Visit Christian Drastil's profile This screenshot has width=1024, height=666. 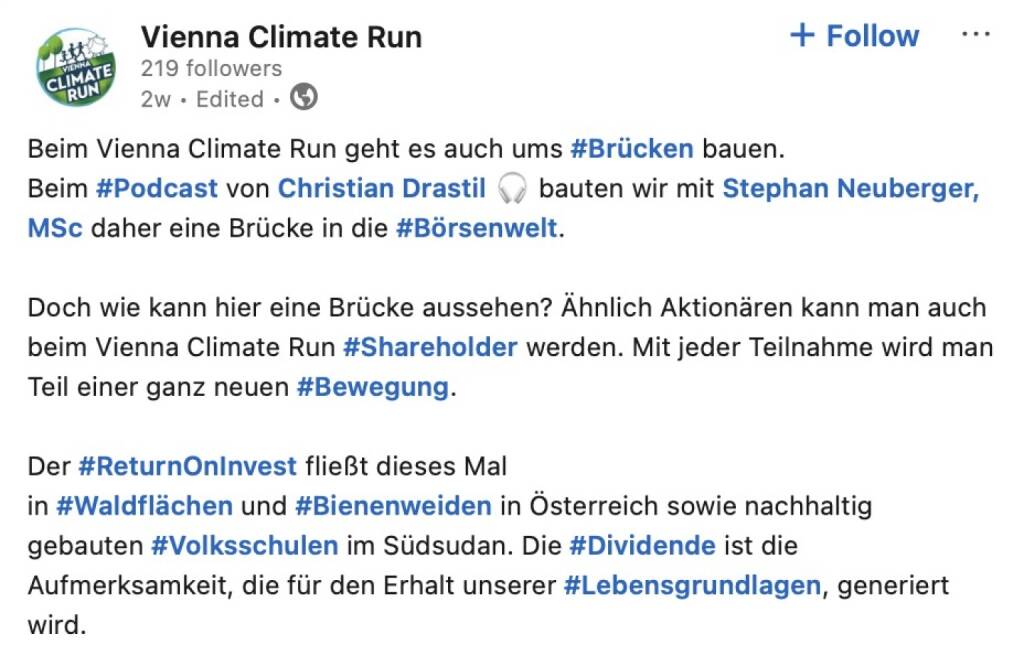[381, 188]
